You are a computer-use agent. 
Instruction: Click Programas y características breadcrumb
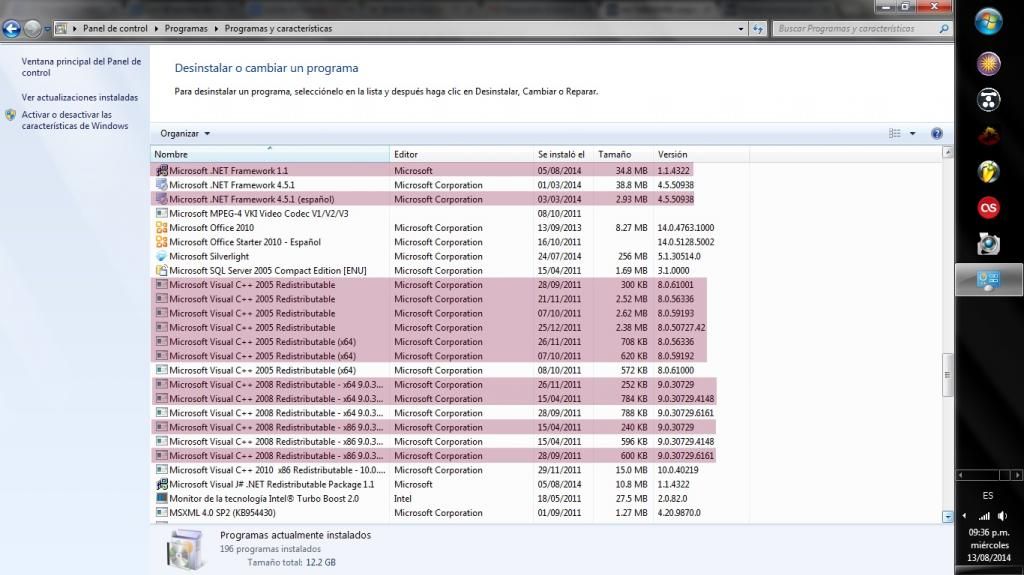278,29
